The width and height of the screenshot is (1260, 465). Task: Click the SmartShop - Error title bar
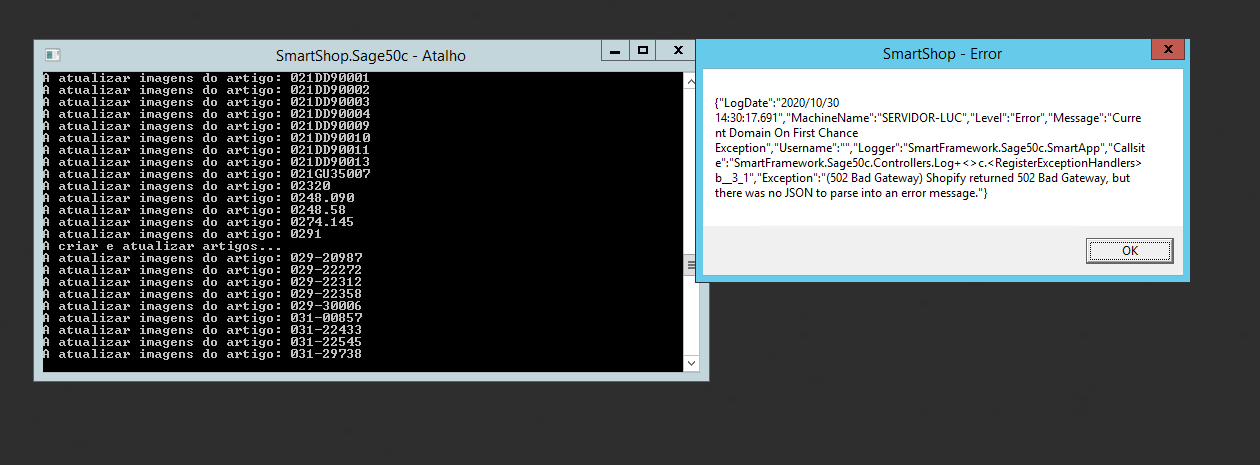pyautogui.click(x=942, y=54)
